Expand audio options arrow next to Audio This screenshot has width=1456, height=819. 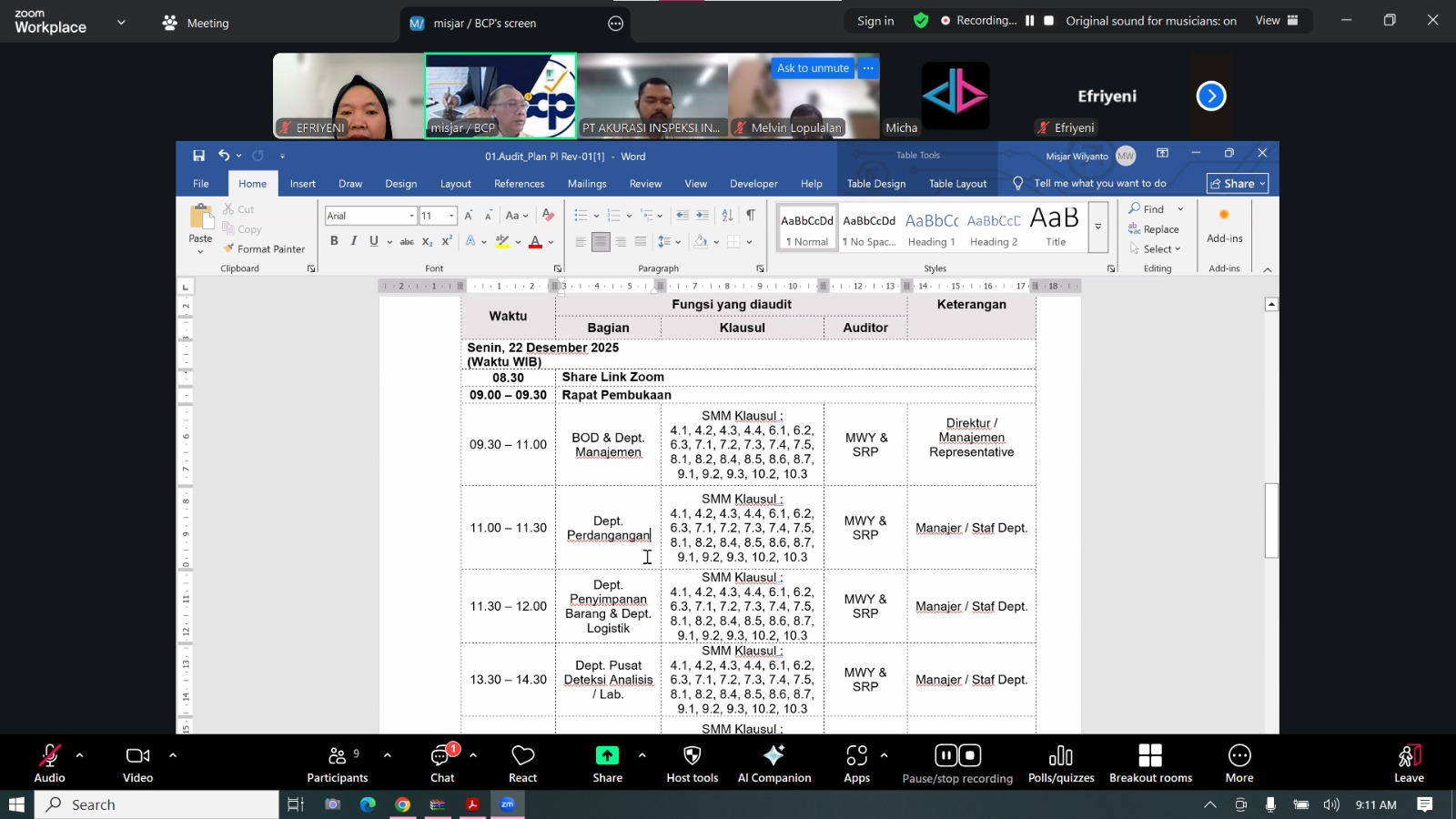(x=80, y=755)
